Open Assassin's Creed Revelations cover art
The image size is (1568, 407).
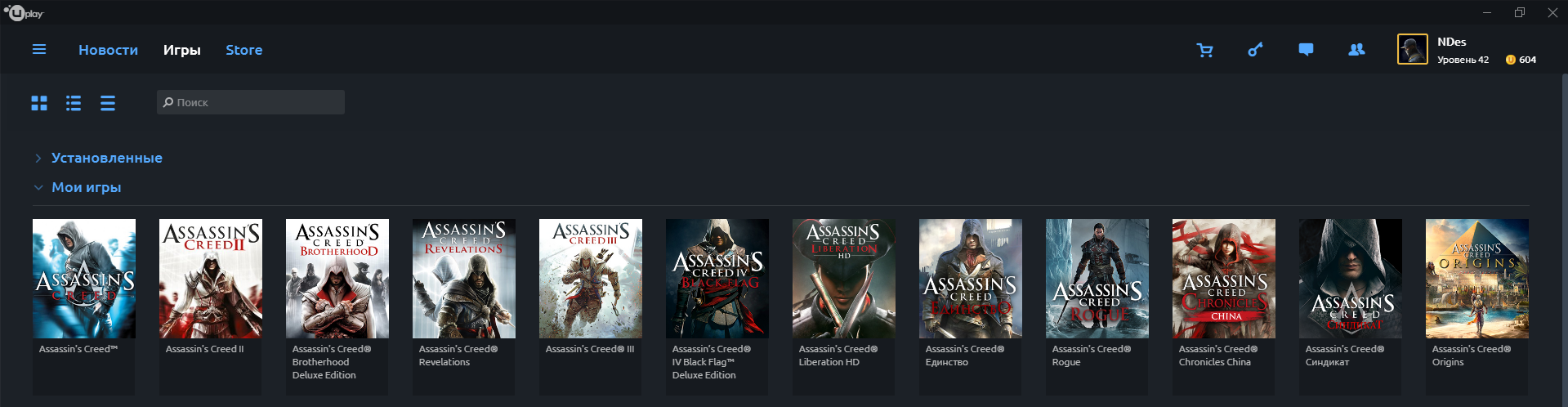tap(464, 279)
